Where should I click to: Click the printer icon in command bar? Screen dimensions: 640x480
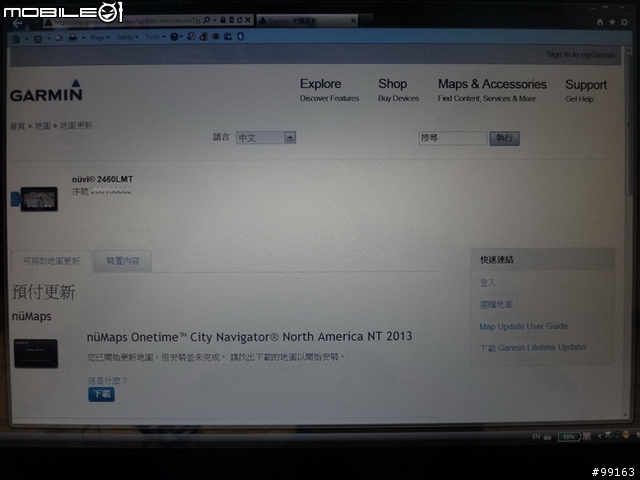coord(73,38)
